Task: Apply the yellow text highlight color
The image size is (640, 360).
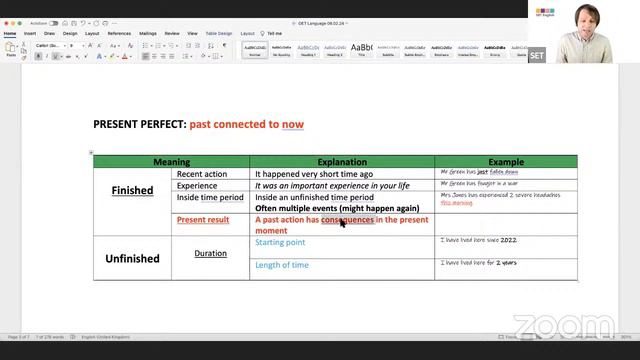Action: [111, 56]
